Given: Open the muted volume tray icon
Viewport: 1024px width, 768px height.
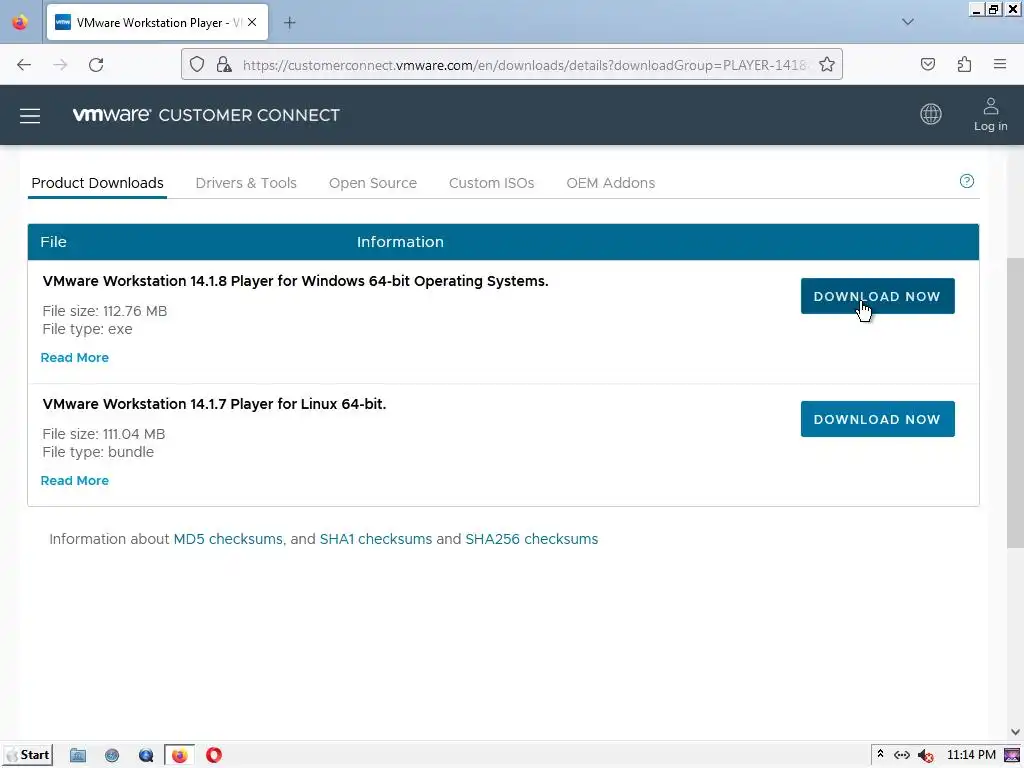Looking at the screenshot, I should click(x=925, y=756).
